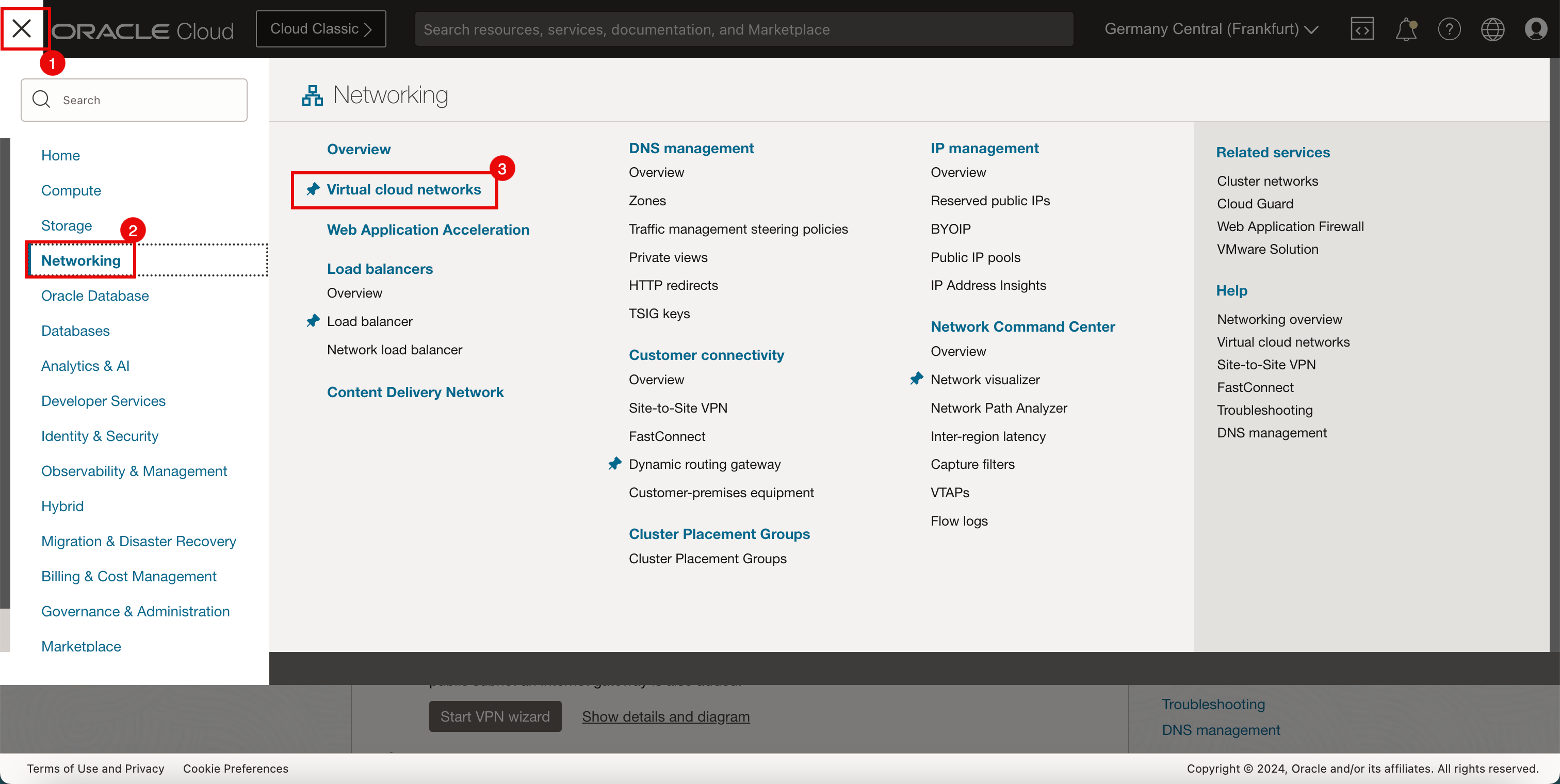Open DNS management heading link
Image resolution: width=1560 pixels, height=784 pixels.
pos(691,149)
